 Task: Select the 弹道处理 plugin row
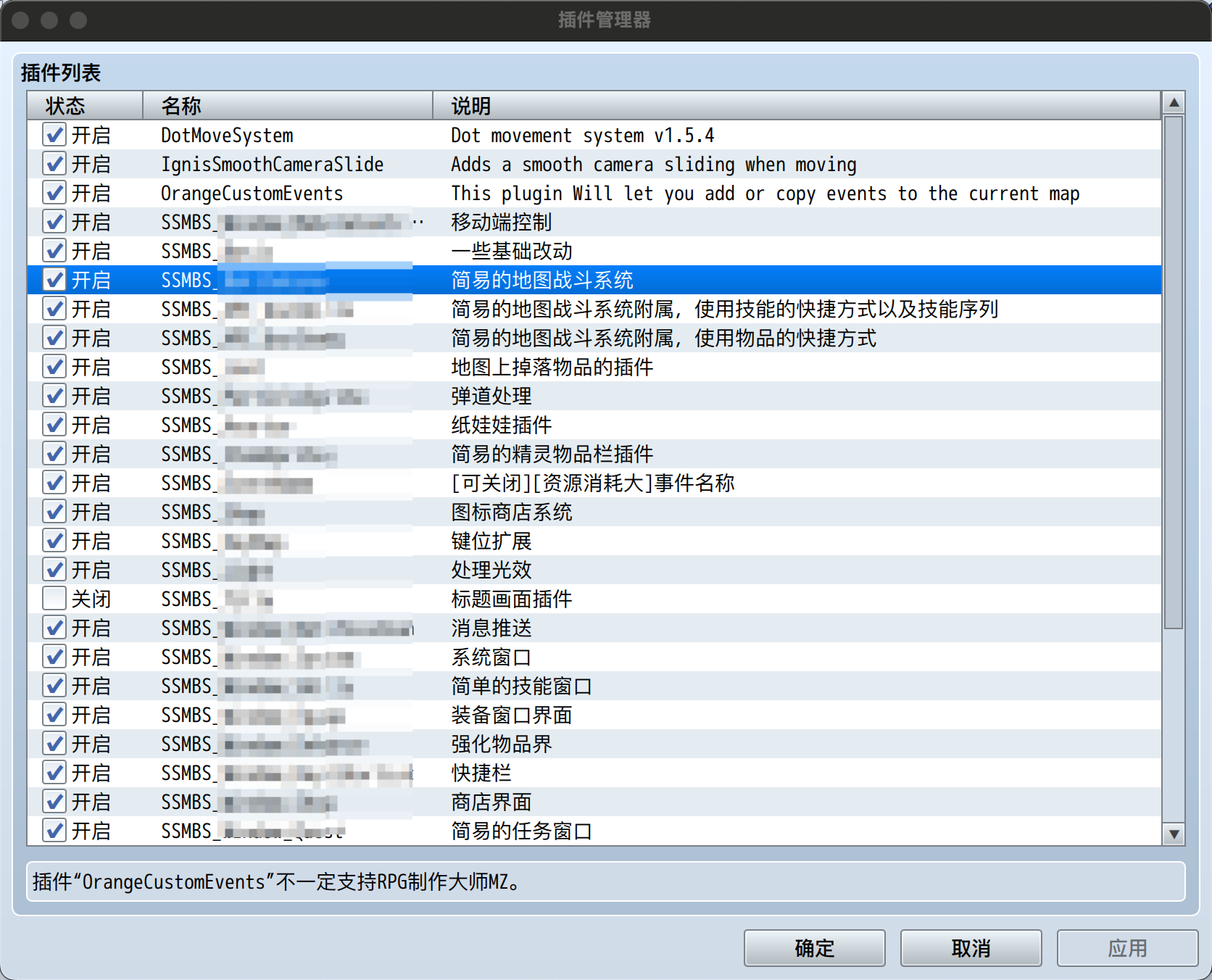tap(594, 396)
